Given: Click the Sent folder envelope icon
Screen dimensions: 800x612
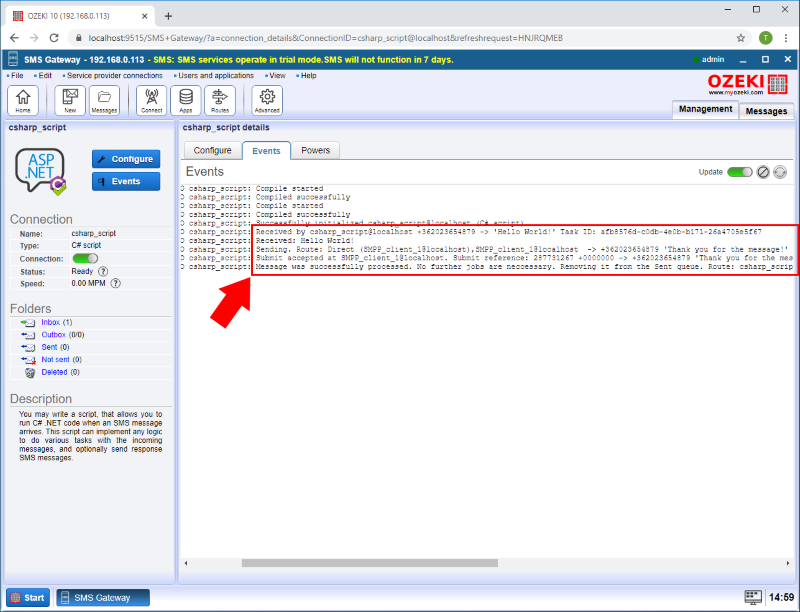Looking at the screenshot, I should click(x=28, y=347).
